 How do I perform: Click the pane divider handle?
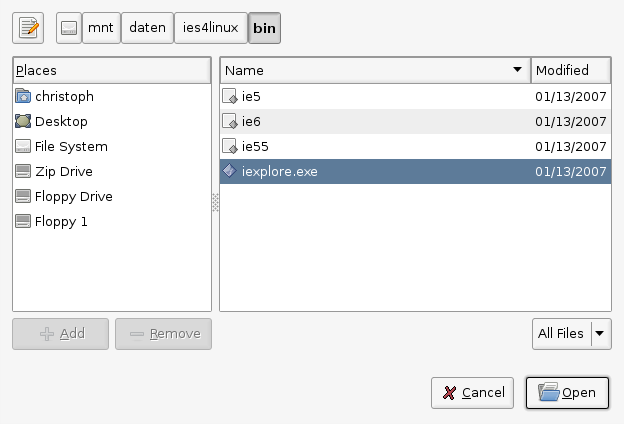coord(214,202)
